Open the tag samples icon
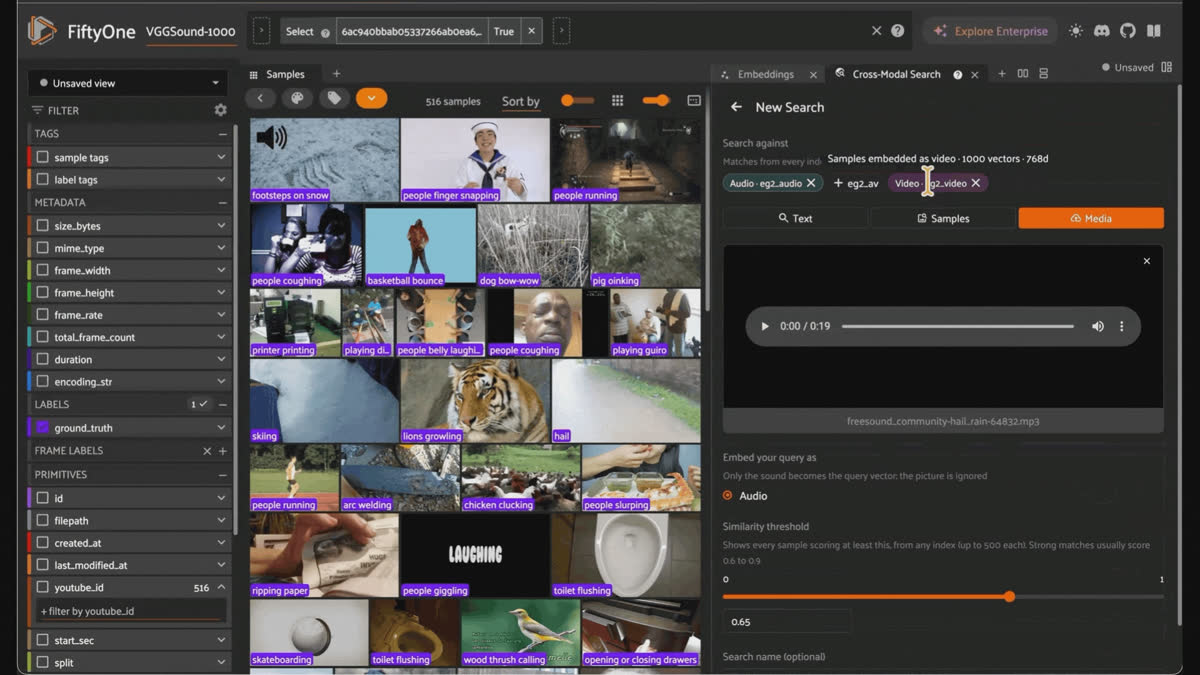This screenshot has width=1200, height=675. coord(334,99)
